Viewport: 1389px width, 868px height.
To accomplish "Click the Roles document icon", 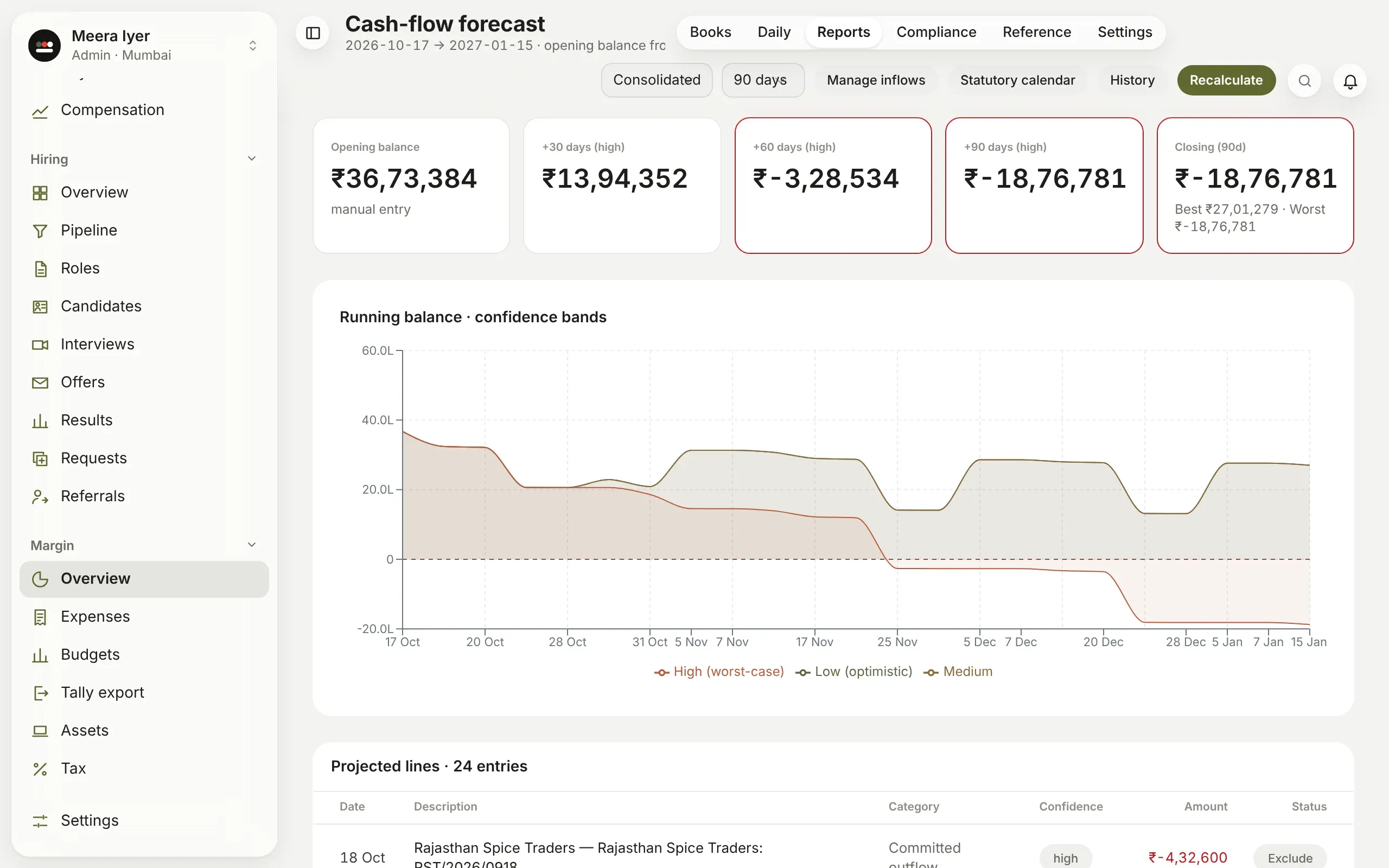I will coord(40,269).
